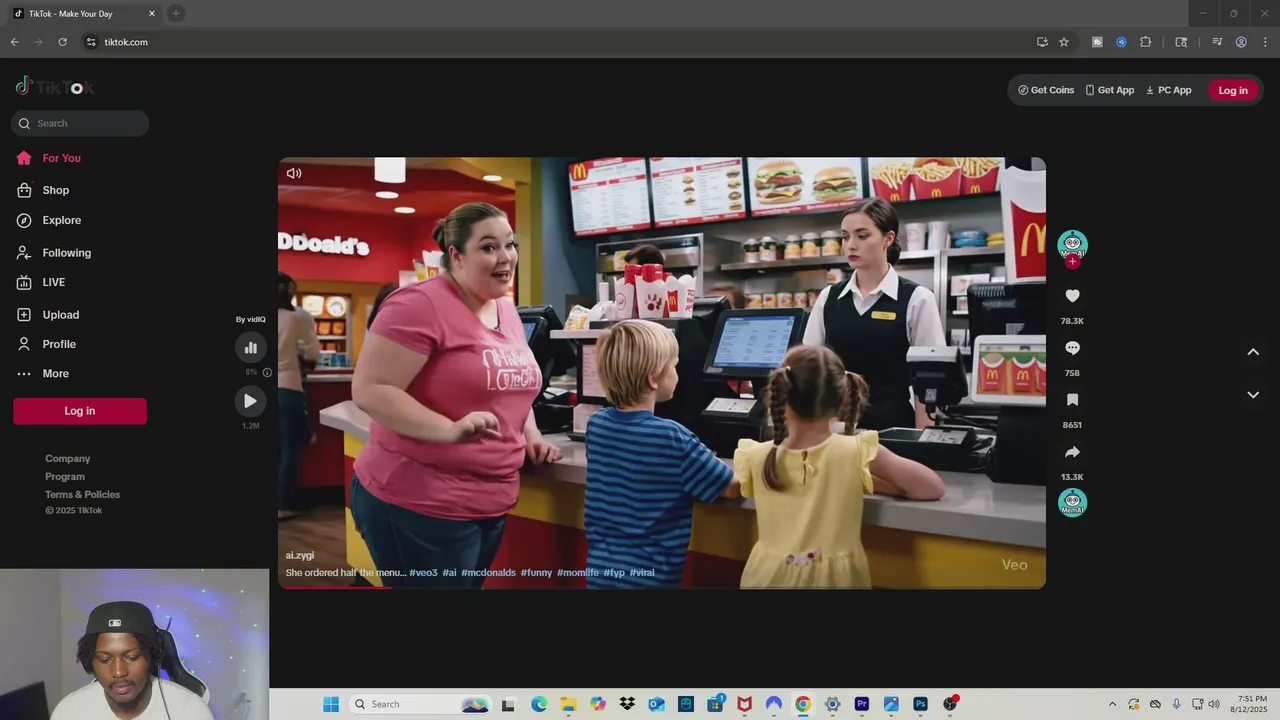Screen dimensions: 1280x720
Task: Seek using the video progress bar
Action: tap(662, 588)
